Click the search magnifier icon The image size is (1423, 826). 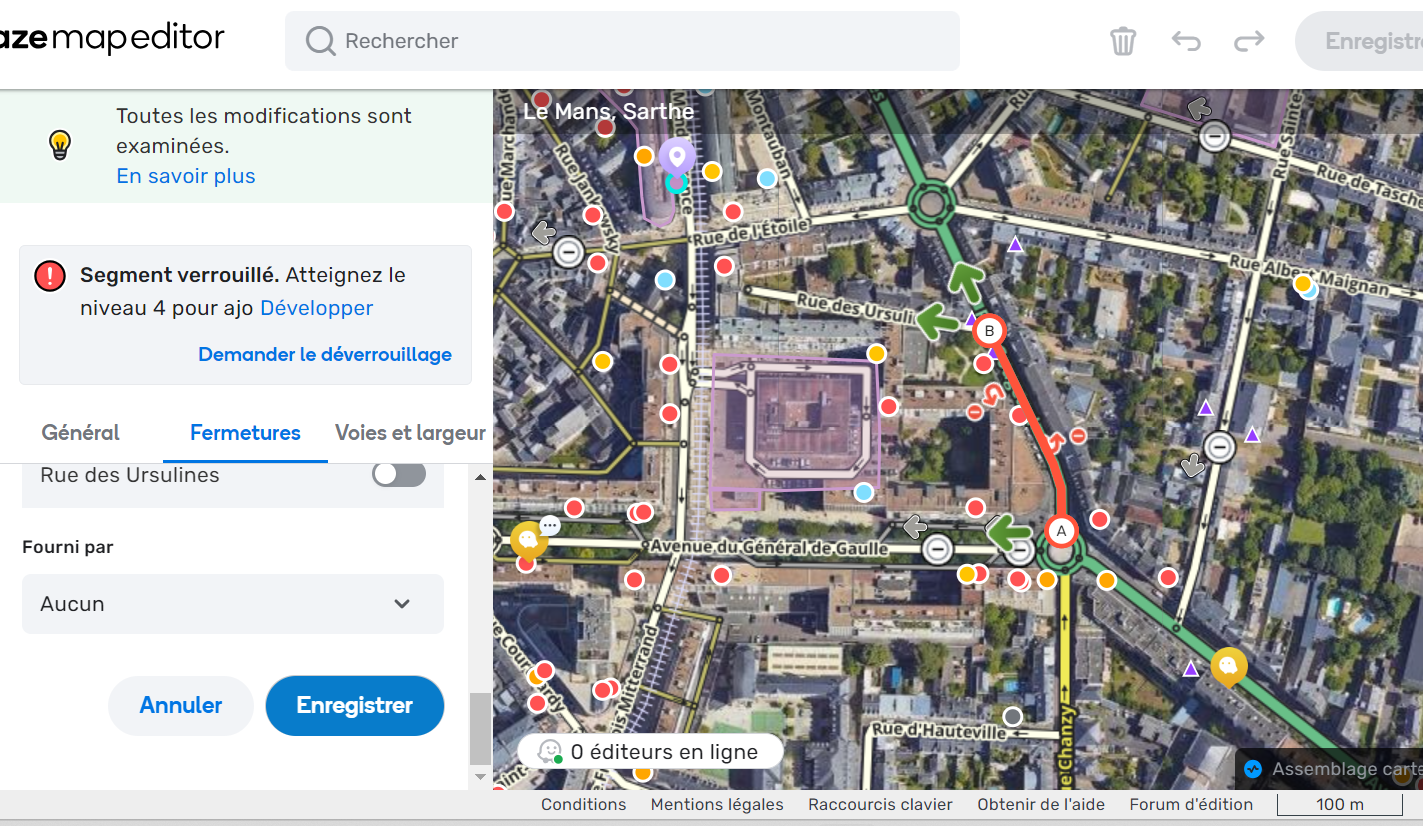pyautogui.click(x=320, y=41)
